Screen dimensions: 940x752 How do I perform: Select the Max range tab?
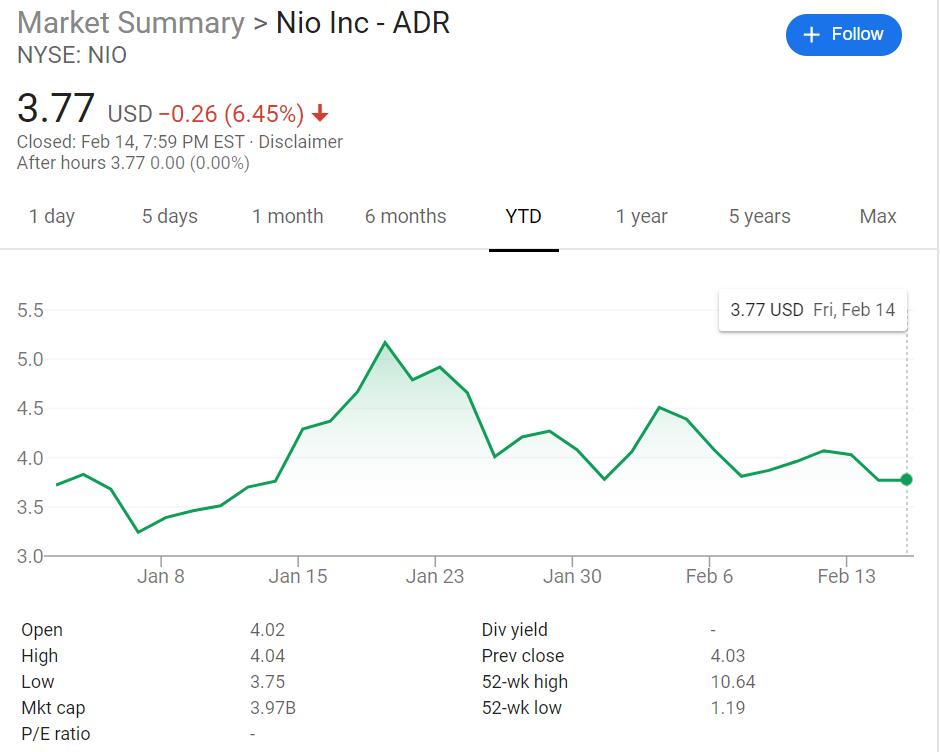878,216
